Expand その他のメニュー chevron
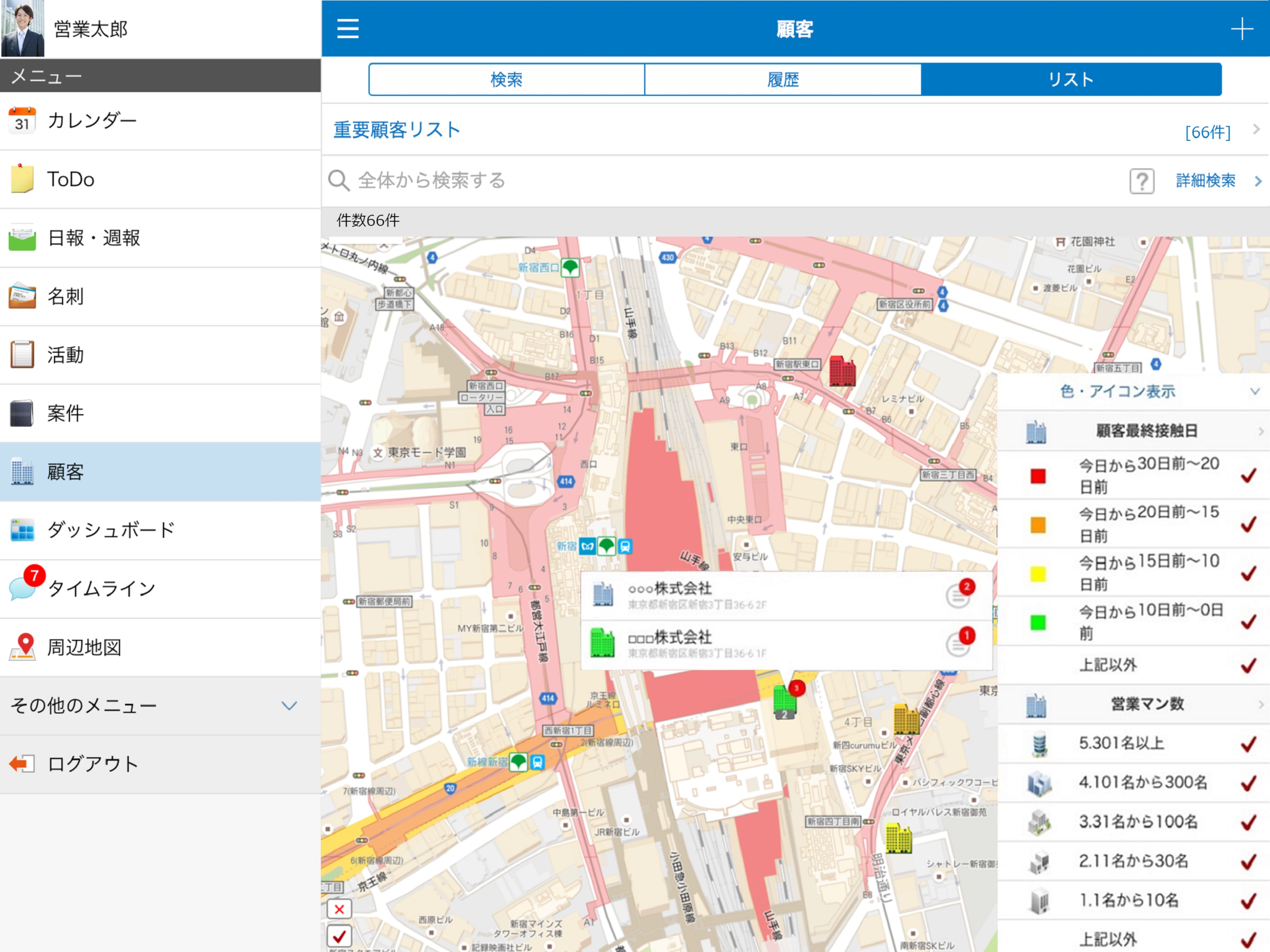Screen dimensions: 1270x952 (x=289, y=706)
